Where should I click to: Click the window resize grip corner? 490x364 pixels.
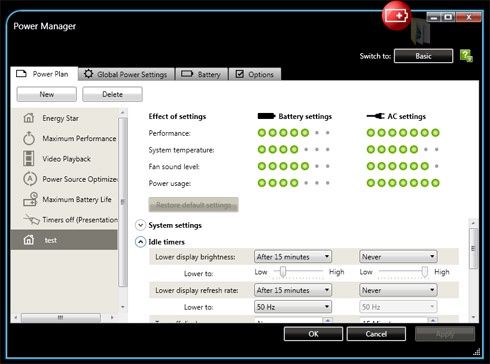[x=477, y=351]
